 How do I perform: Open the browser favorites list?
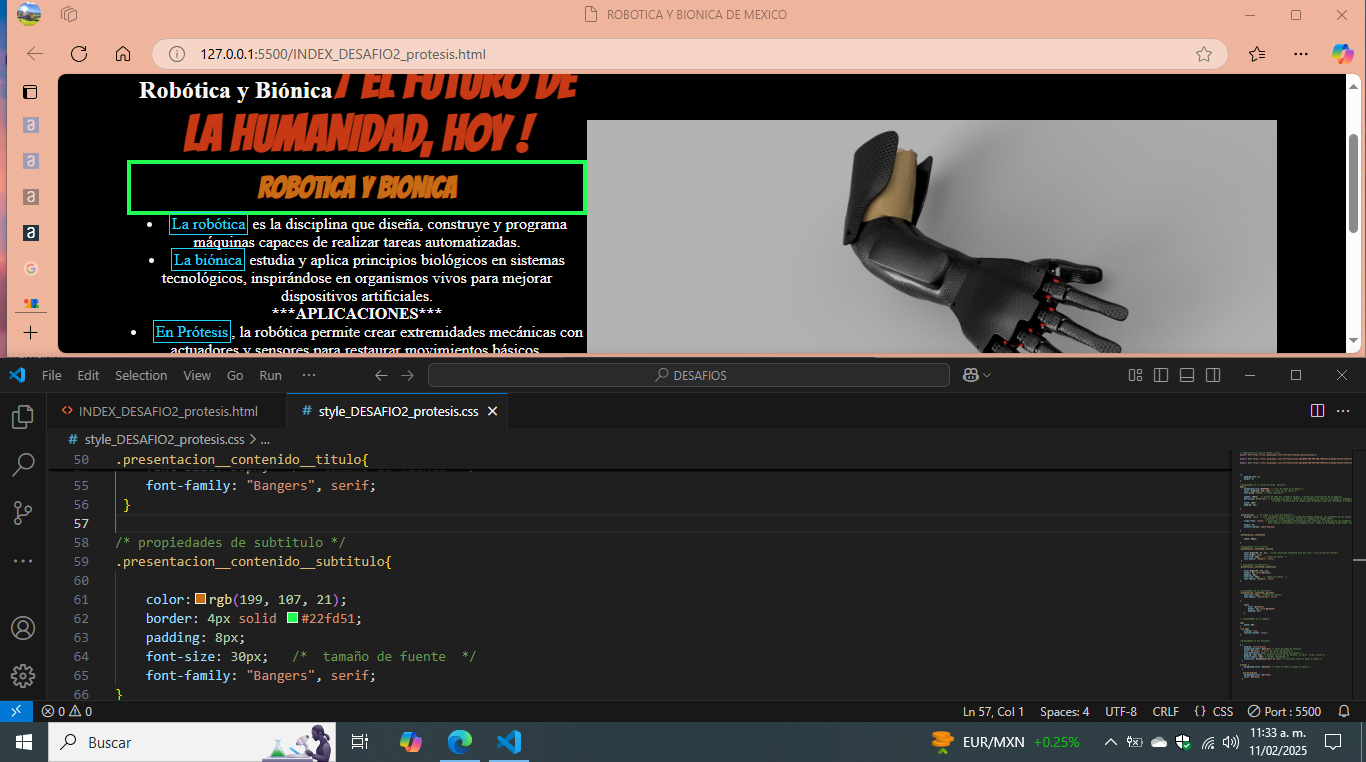[x=1257, y=54]
